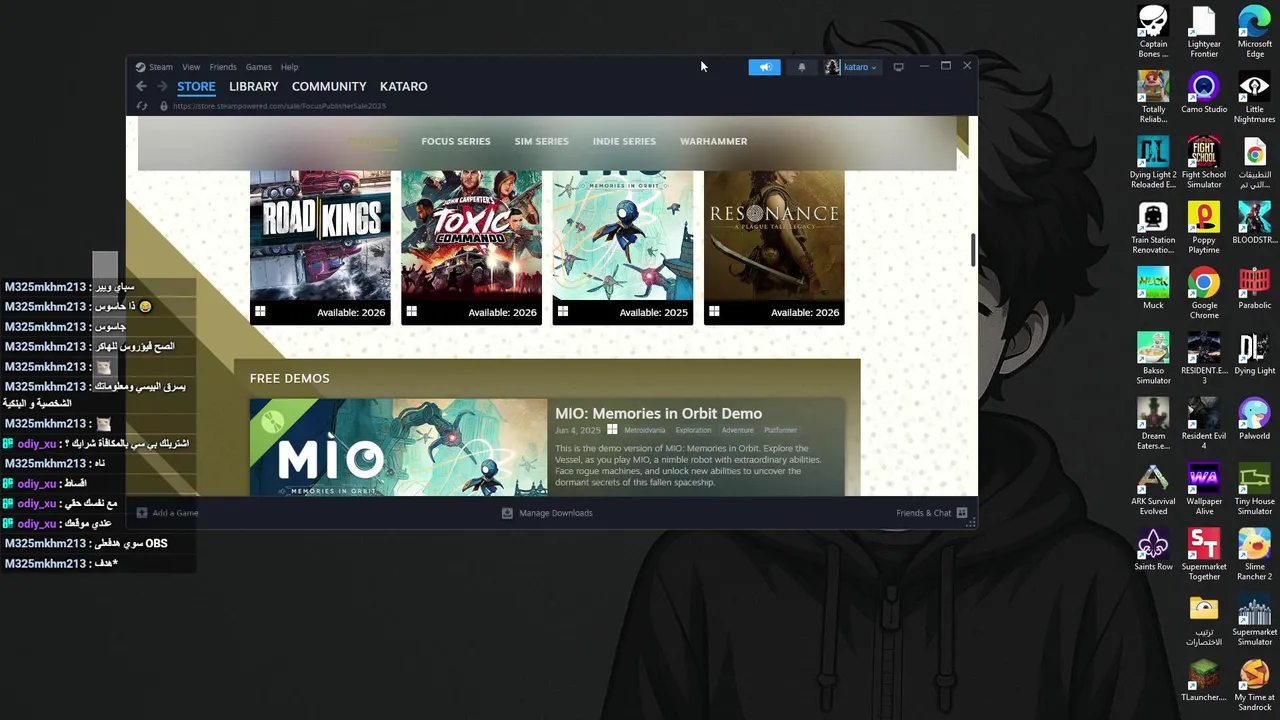The image size is (1280, 720).
Task: Open Dream Eaters desktop shortcut
Action: 1153,424
